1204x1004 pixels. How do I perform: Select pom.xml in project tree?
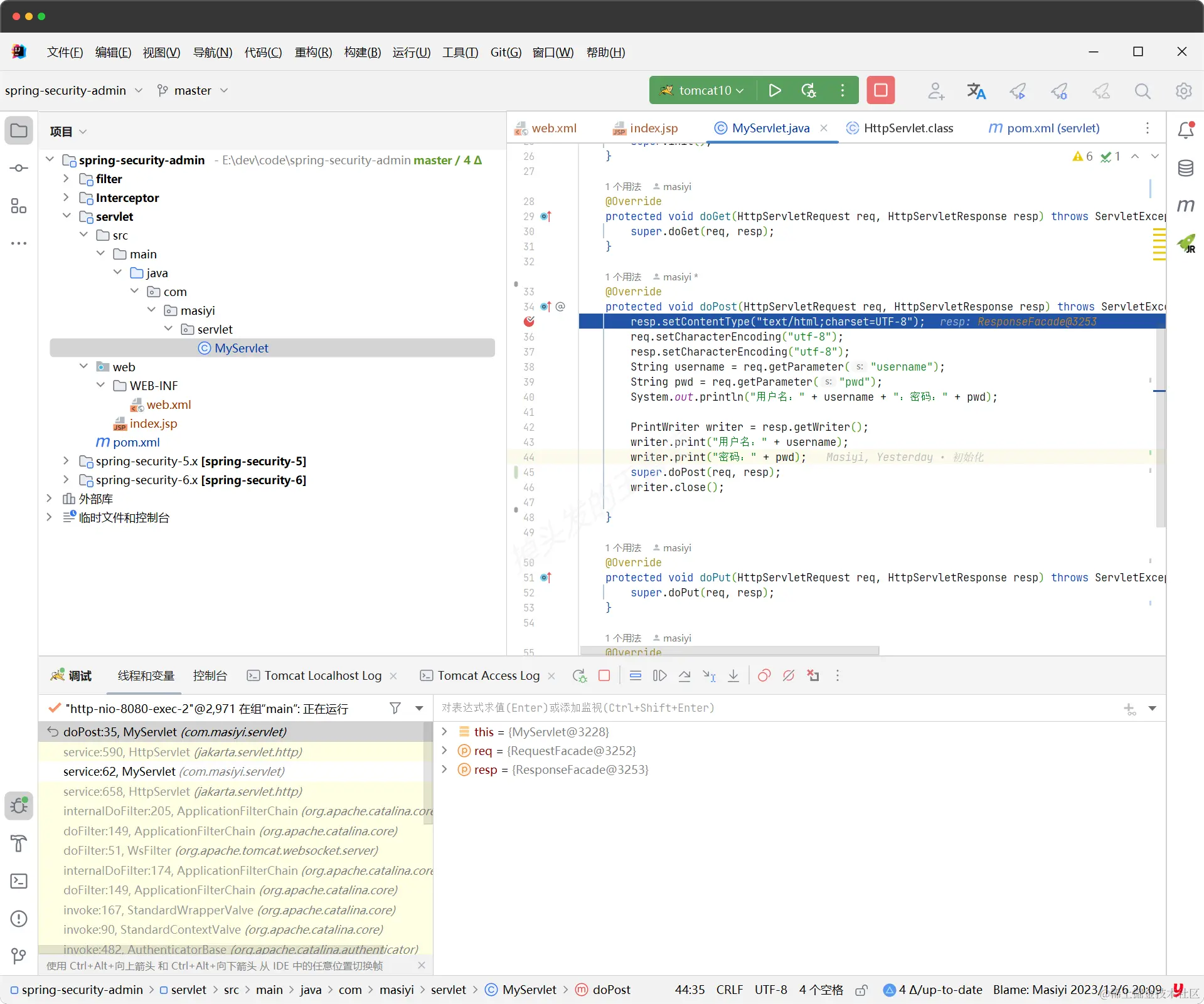click(128, 442)
